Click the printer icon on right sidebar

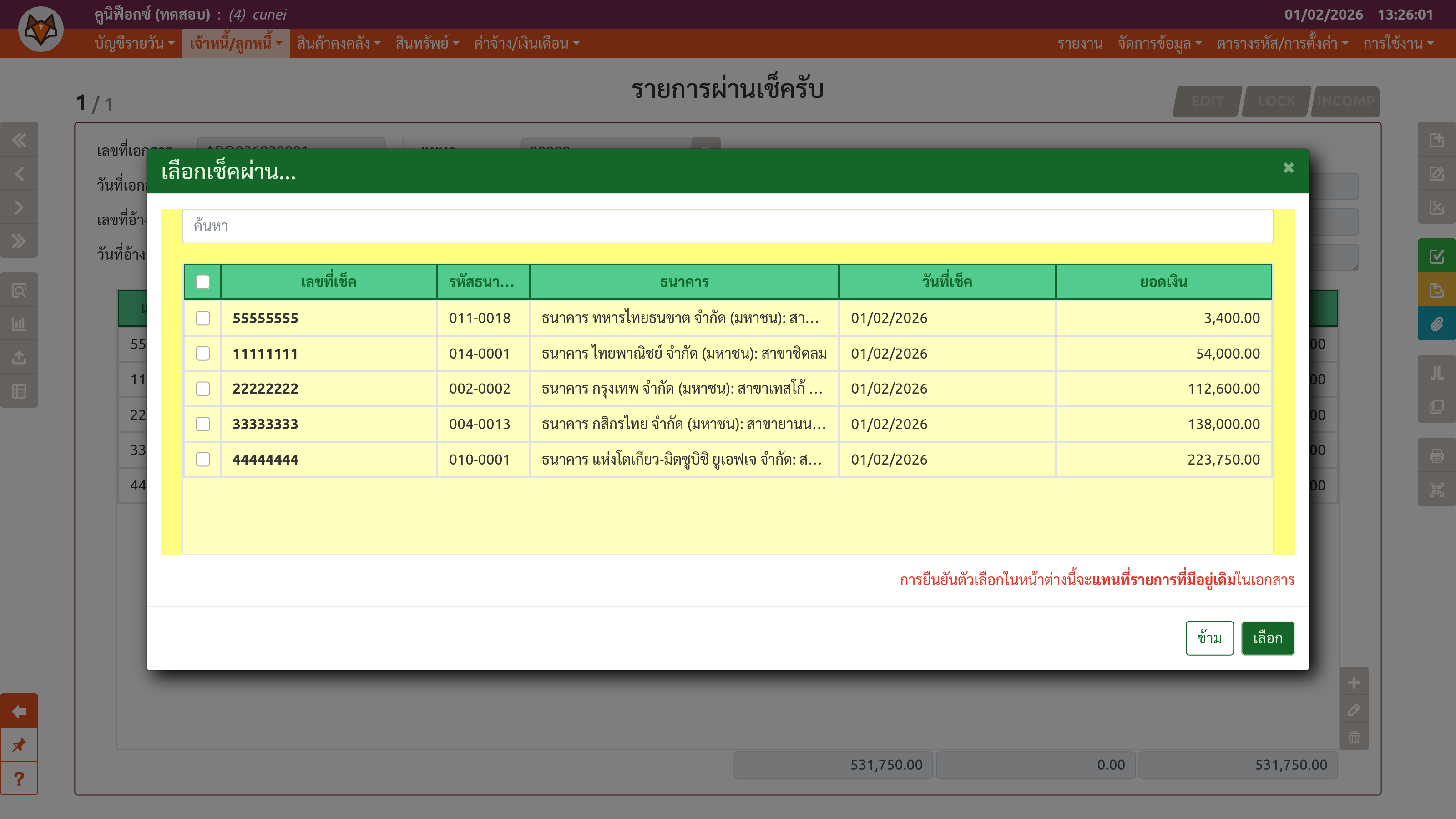click(x=1436, y=455)
